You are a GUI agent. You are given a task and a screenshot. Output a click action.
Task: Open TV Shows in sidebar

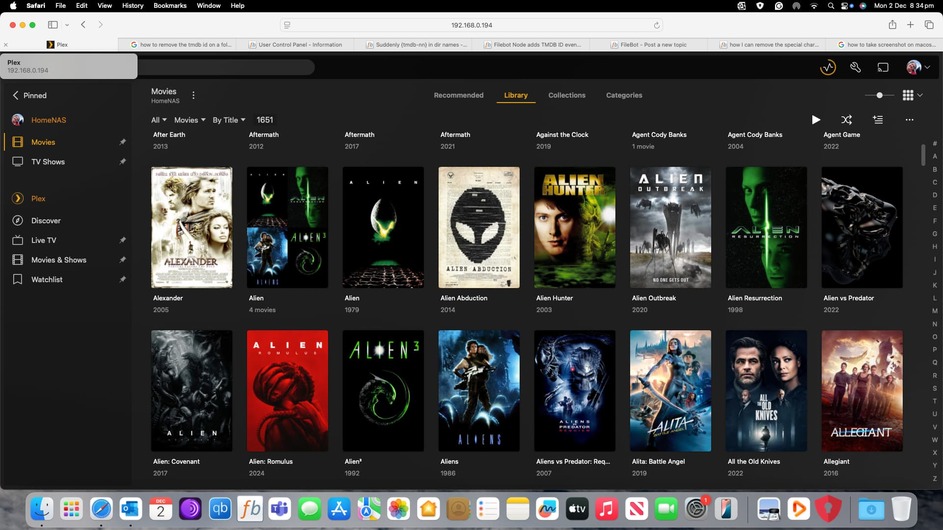tap(48, 162)
